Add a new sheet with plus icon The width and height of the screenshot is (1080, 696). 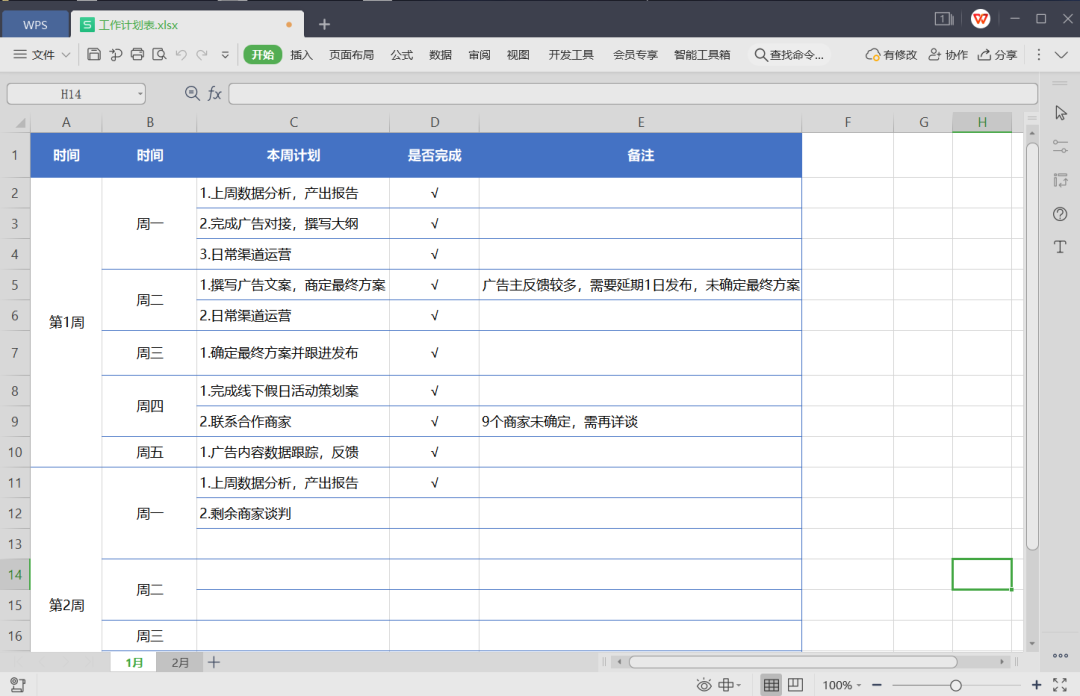[x=213, y=662]
